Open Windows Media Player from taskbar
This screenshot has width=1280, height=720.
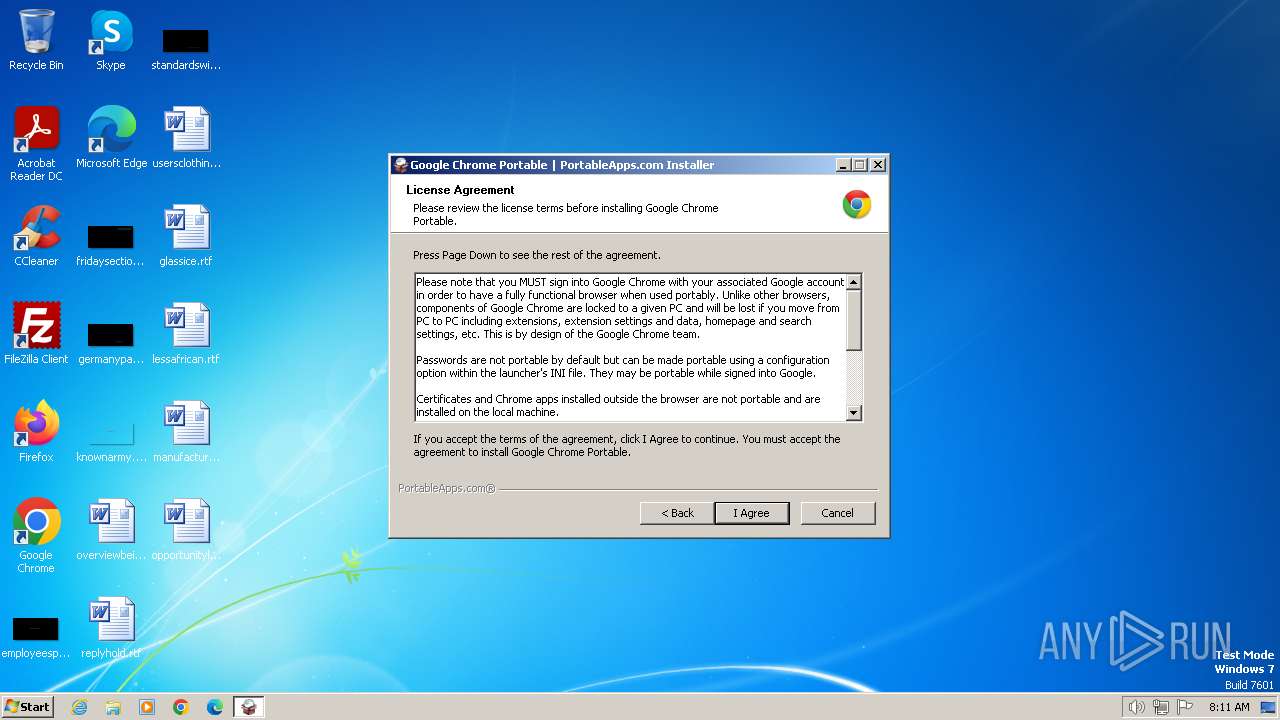[x=147, y=707]
